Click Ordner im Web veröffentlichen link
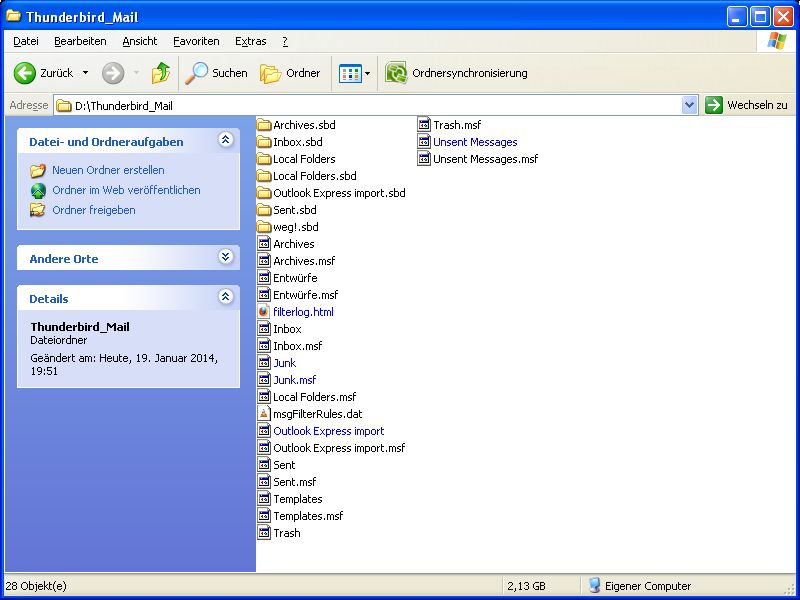Screen dimensions: 800x600 (x=126, y=190)
